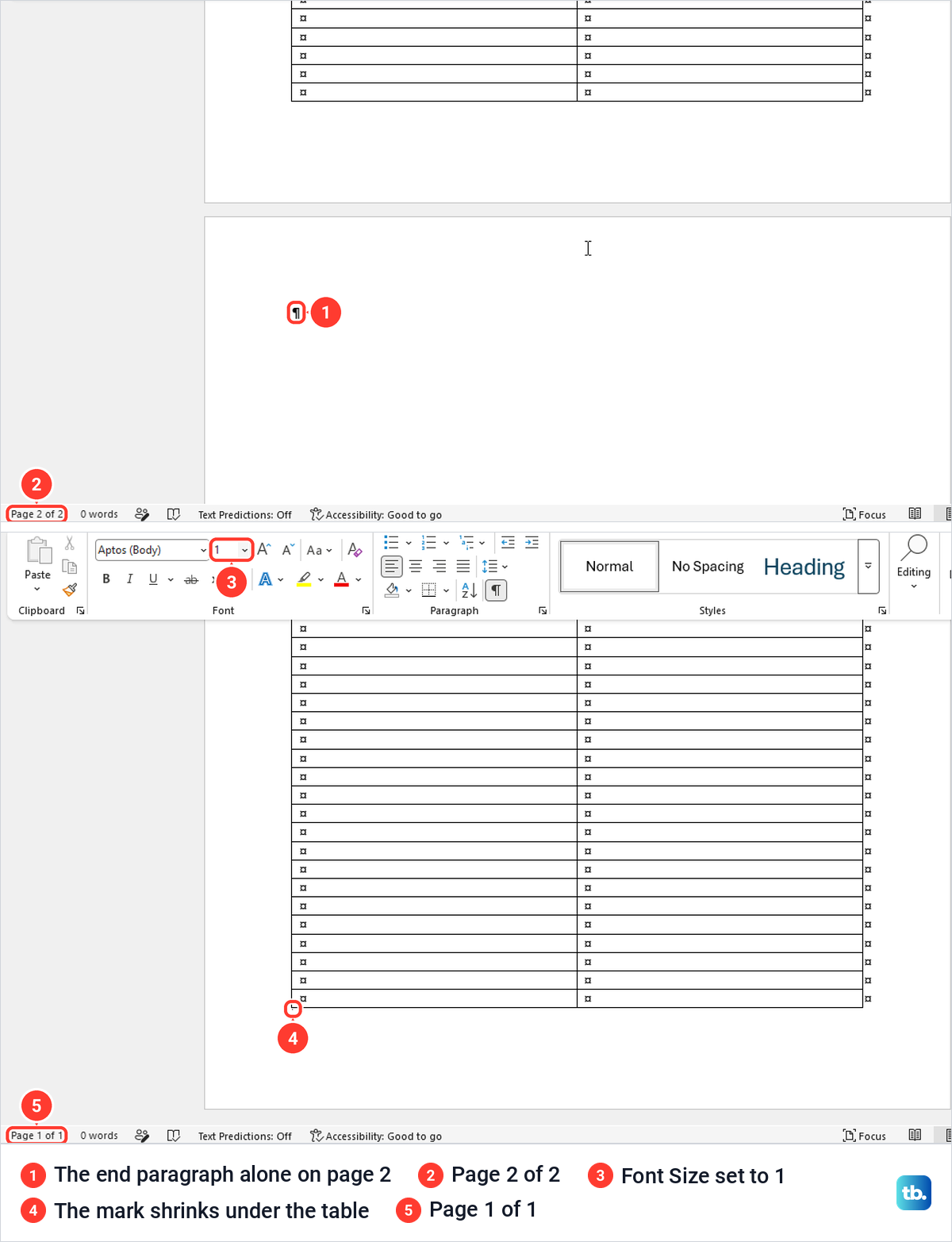
Task: Click the Paste clipboard icon
Action: point(38,550)
